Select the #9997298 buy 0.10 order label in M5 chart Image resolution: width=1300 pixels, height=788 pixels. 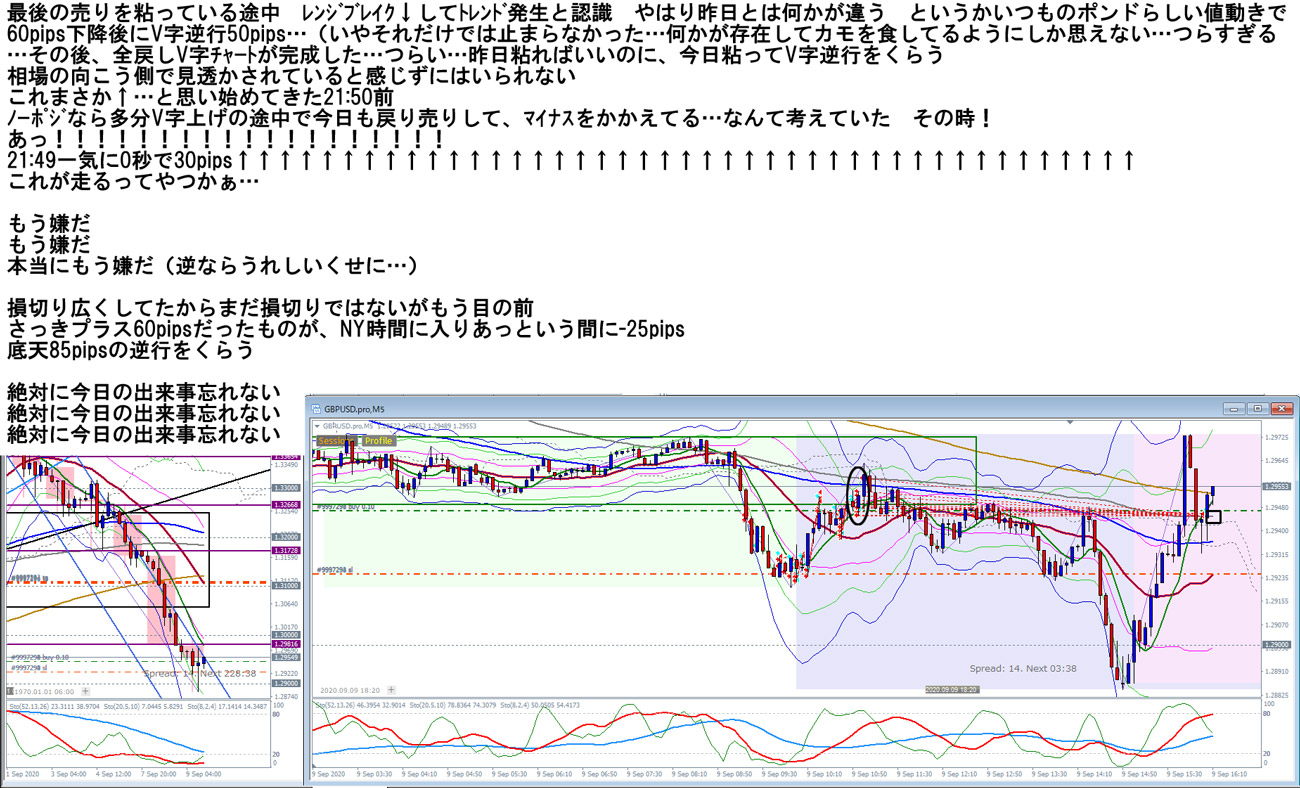click(x=346, y=507)
